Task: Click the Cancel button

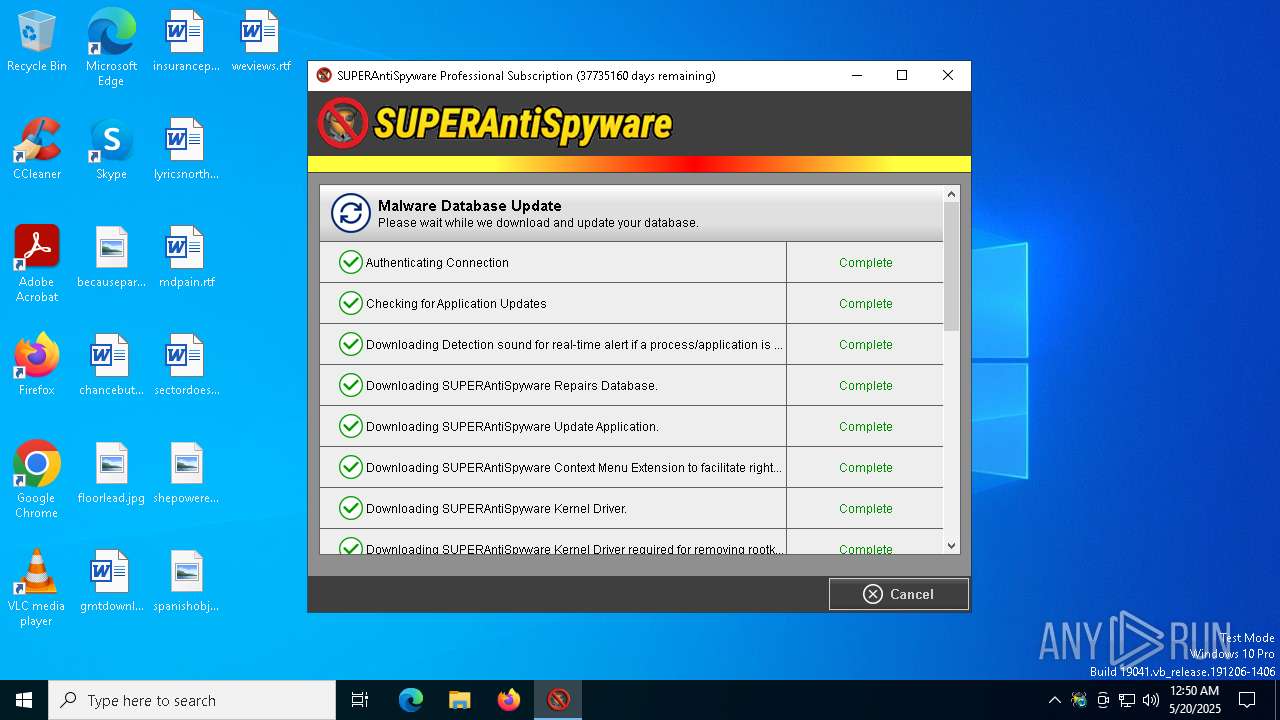Action: coord(898,594)
